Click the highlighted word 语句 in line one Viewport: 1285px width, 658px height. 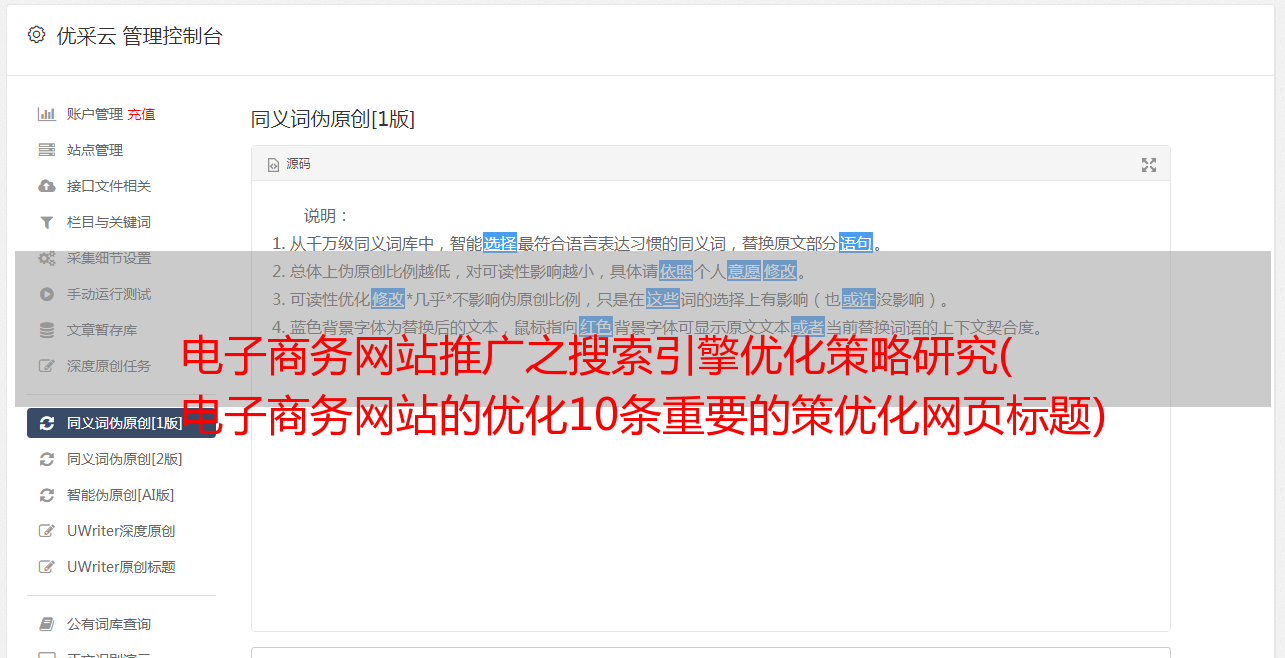pyautogui.click(x=856, y=243)
